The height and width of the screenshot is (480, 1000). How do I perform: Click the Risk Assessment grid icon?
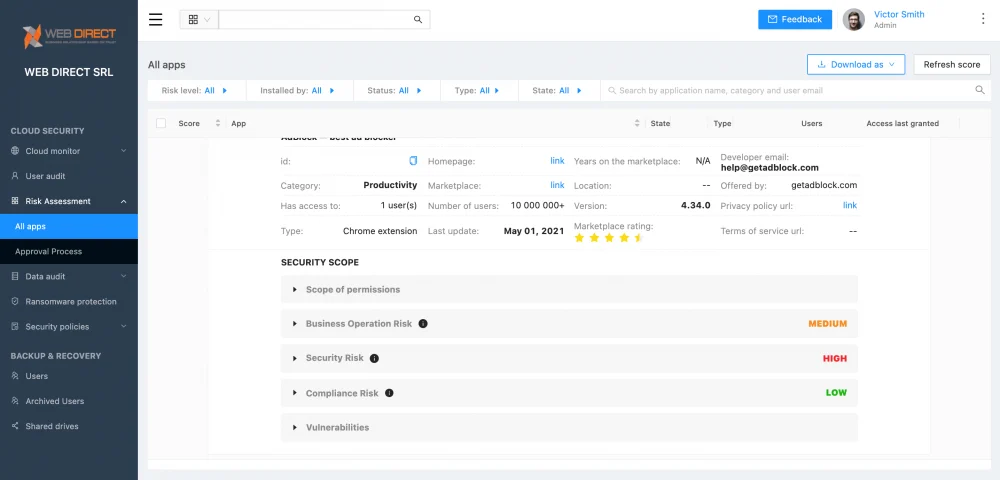point(15,201)
